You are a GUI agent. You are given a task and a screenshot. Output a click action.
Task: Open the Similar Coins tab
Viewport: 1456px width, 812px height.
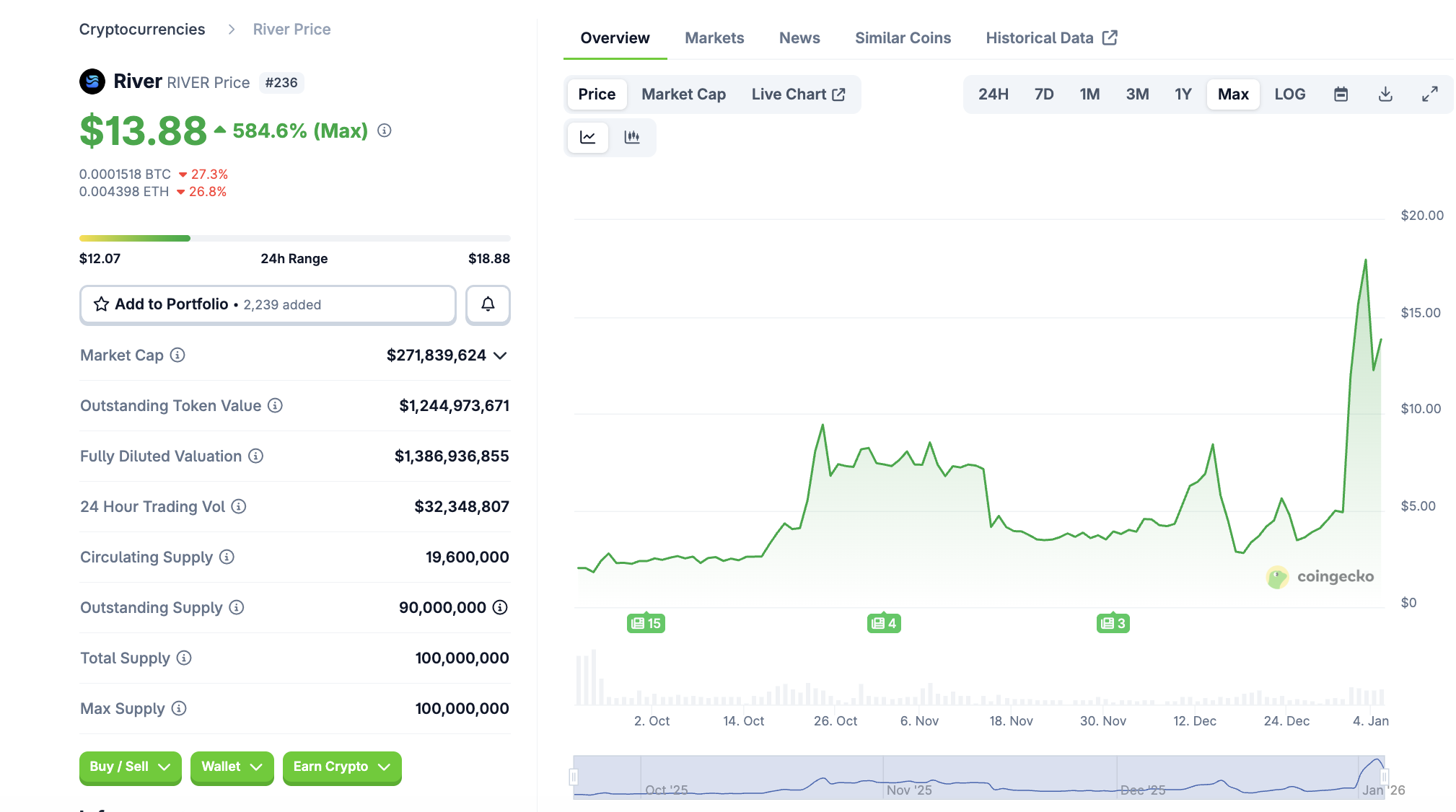click(903, 38)
